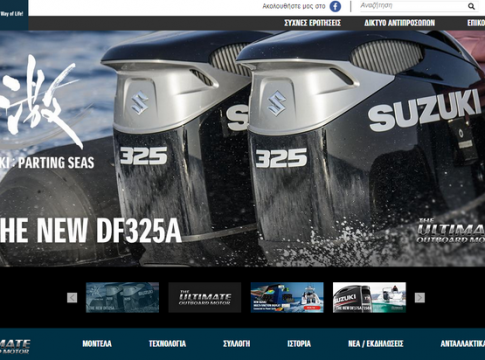The image size is (485, 360).
Task: Open the Facebook page icon
Action: click(335, 6)
